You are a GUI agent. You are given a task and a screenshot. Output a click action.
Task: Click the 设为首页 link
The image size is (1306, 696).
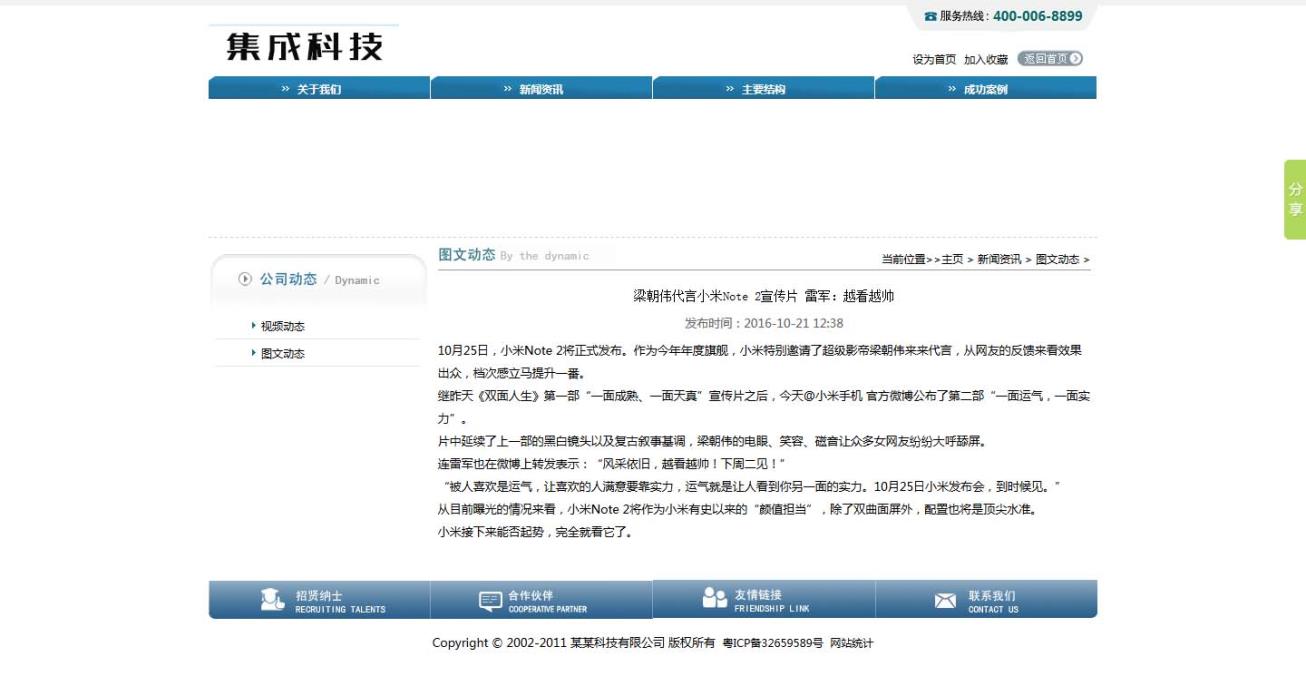[x=934, y=60]
